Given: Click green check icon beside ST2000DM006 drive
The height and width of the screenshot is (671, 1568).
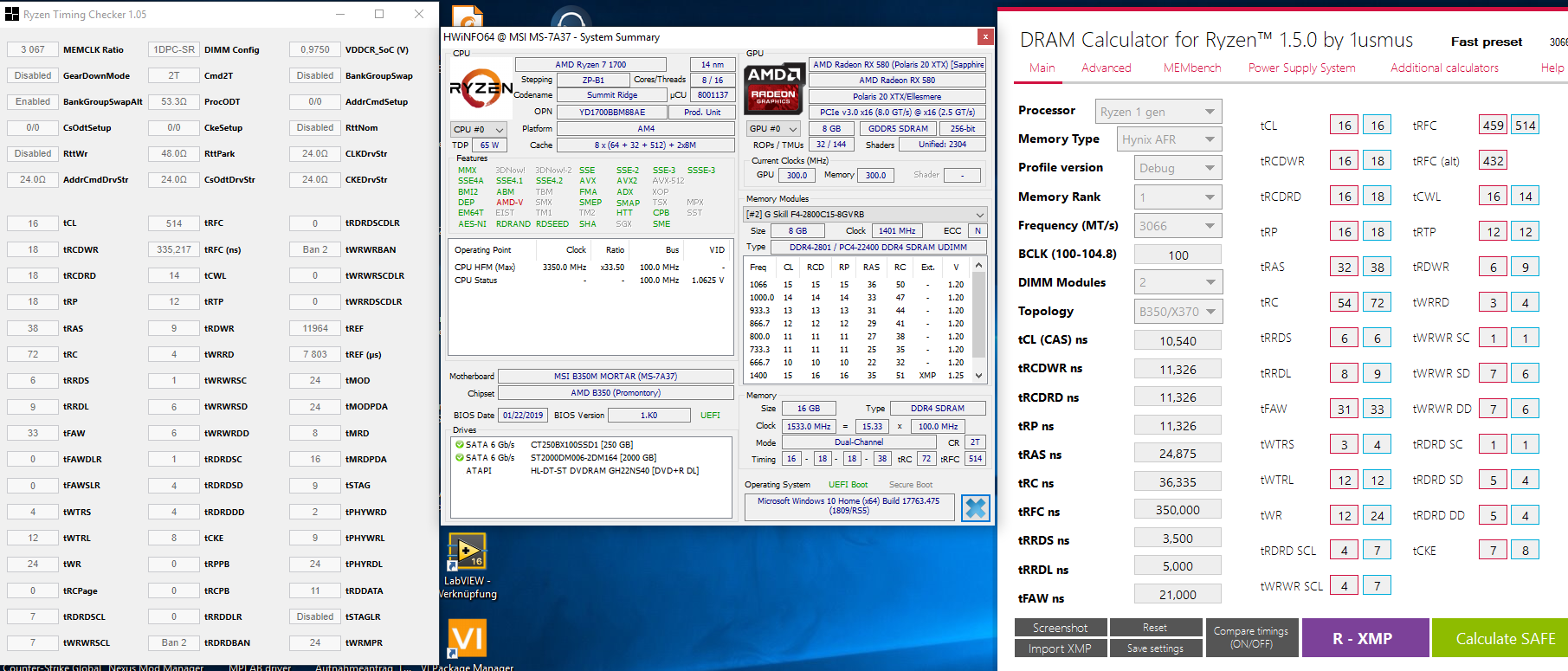Looking at the screenshot, I should 459,458.
